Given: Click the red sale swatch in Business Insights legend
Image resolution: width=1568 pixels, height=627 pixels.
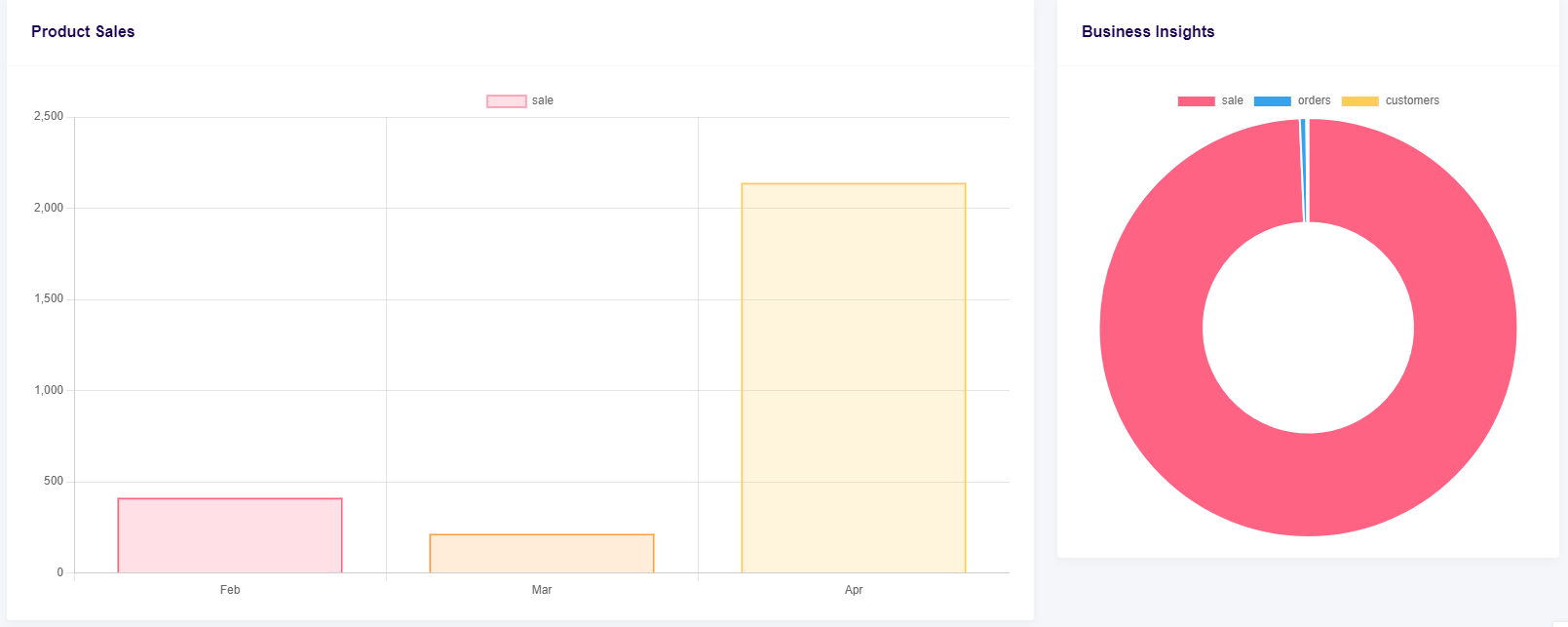Looking at the screenshot, I should pos(1196,101).
